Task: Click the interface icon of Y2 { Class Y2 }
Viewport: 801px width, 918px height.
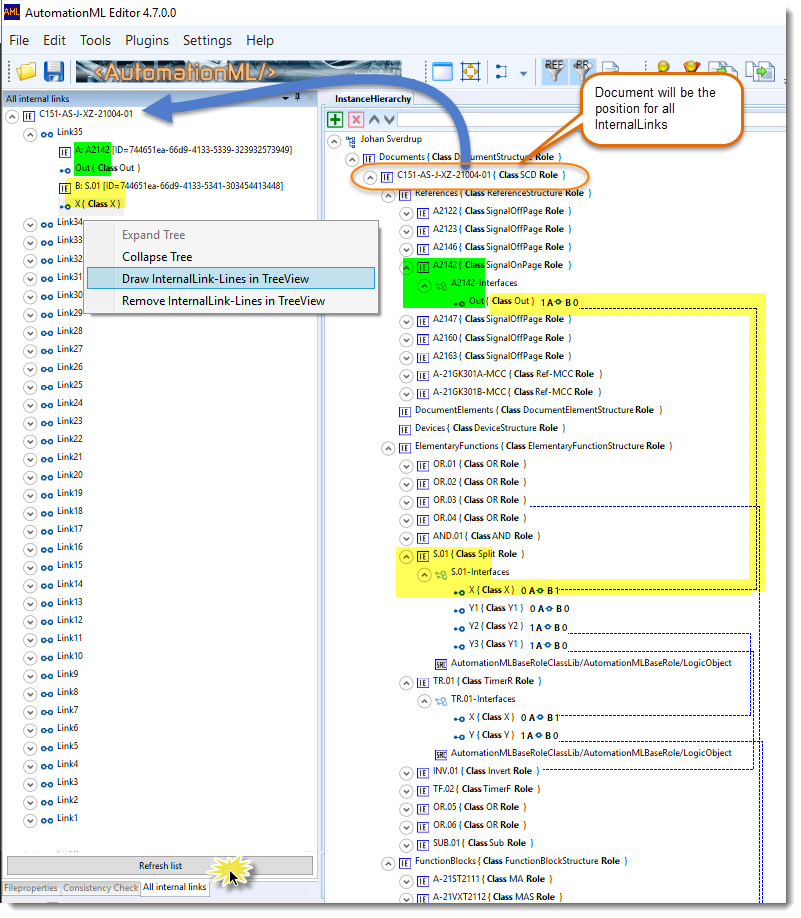Action: (x=459, y=628)
